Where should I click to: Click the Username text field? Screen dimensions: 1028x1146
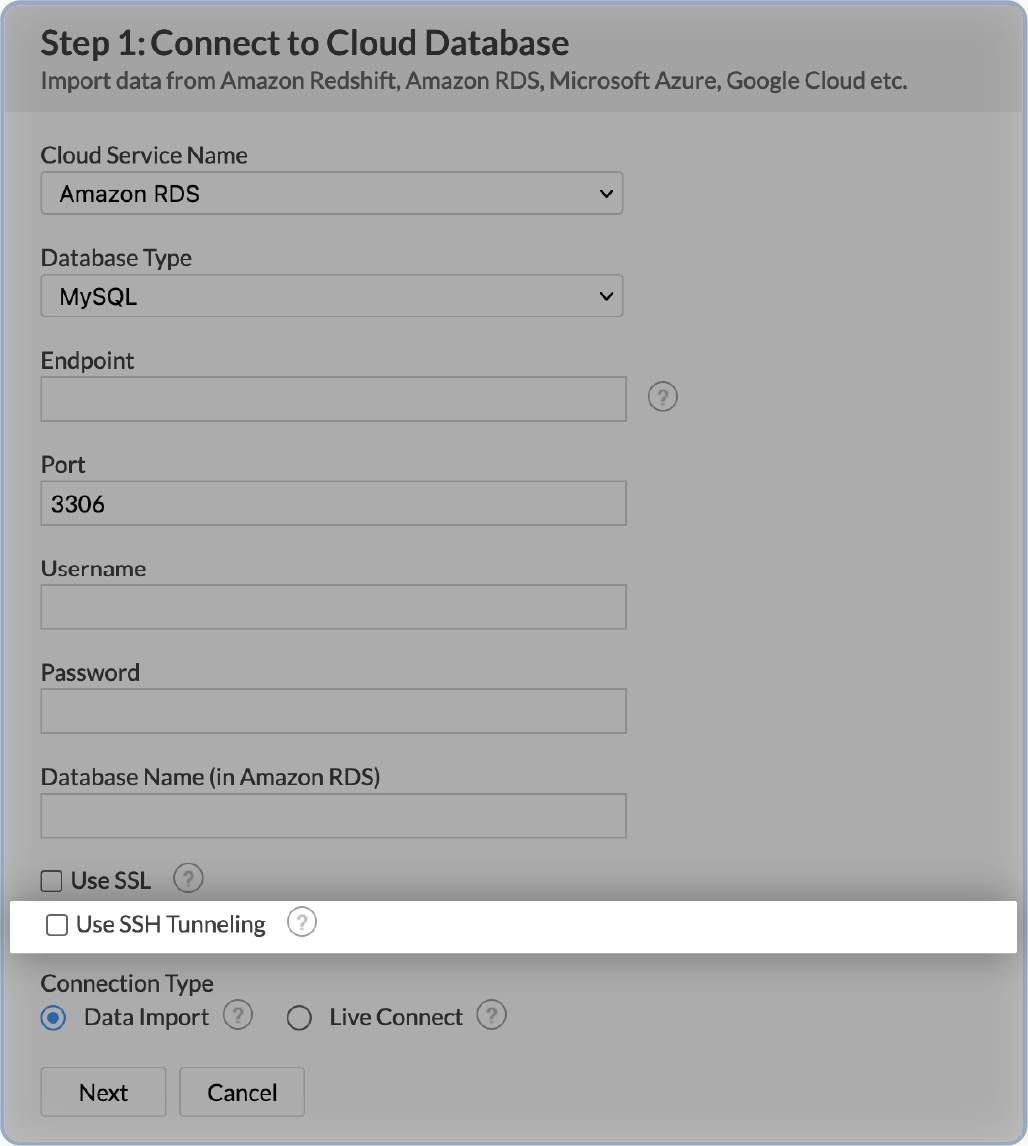pos(332,607)
